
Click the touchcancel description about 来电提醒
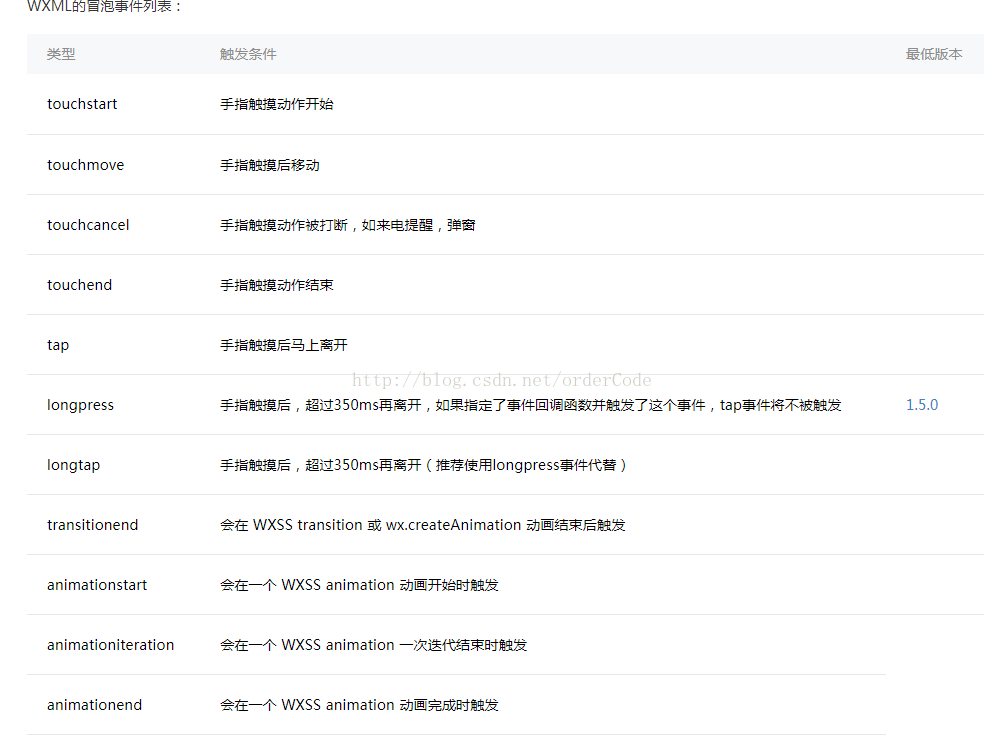point(348,225)
